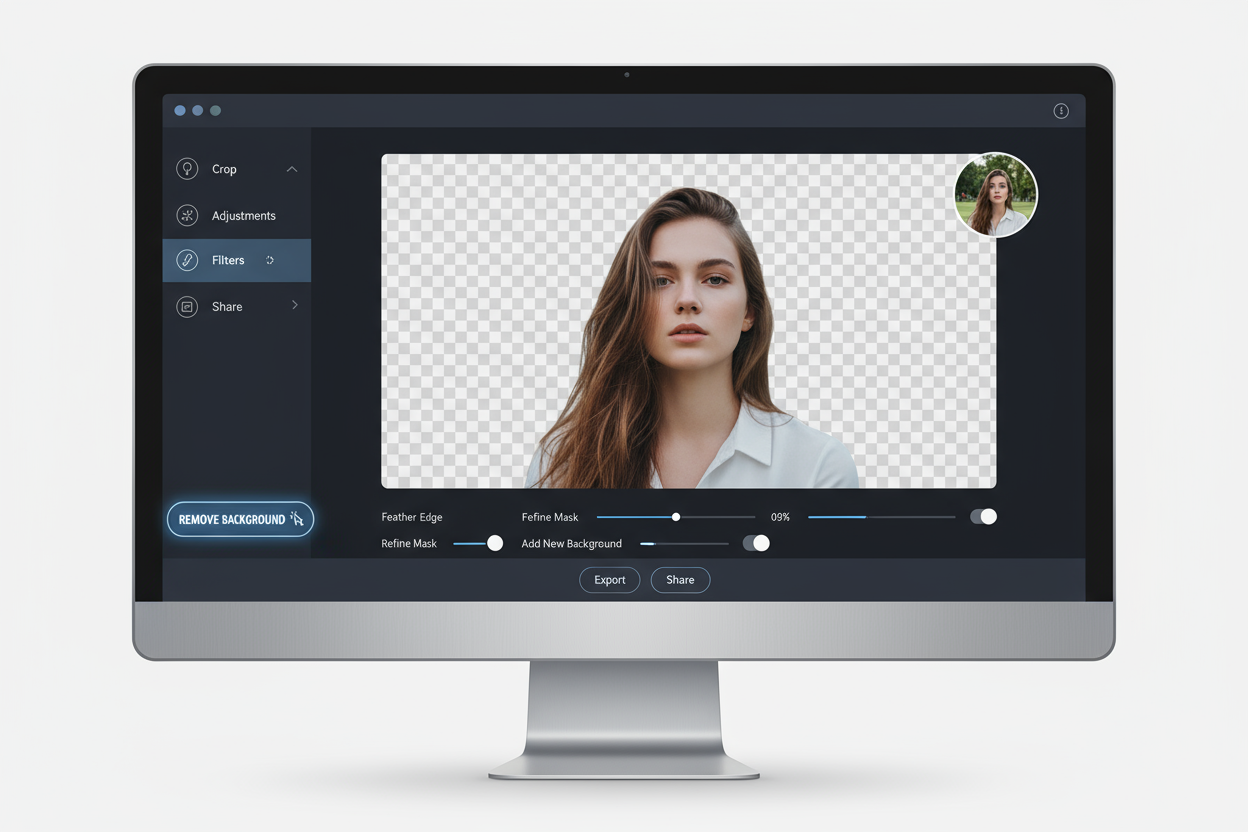
Task: Click the processing spinner next to Filters
Action: click(x=270, y=259)
